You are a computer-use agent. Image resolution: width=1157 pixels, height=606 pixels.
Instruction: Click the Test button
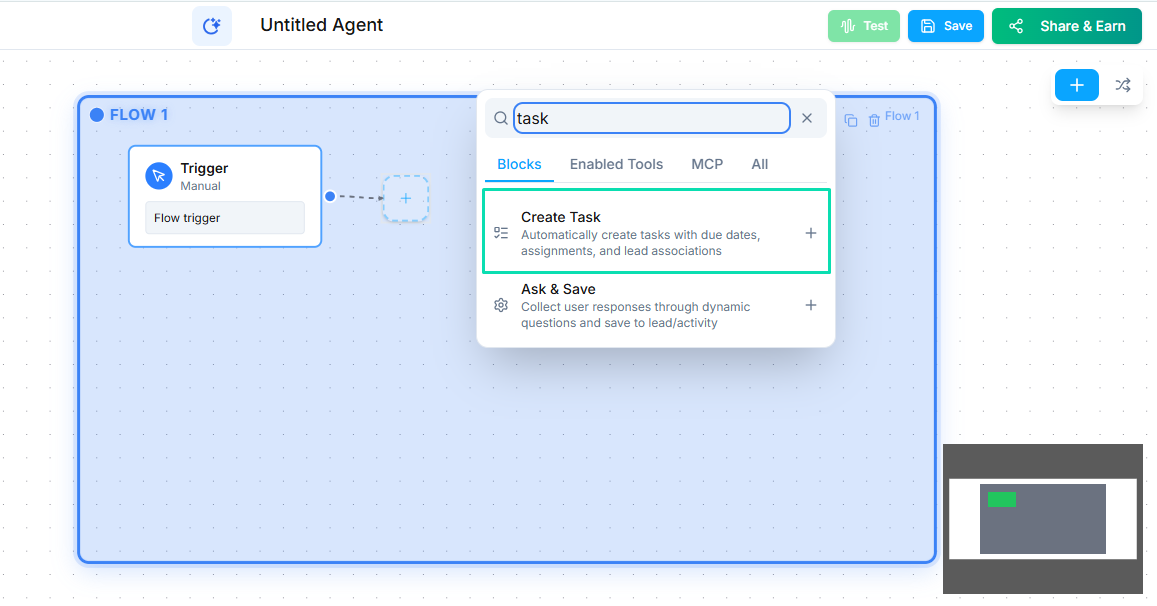click(x=863, y=25)
